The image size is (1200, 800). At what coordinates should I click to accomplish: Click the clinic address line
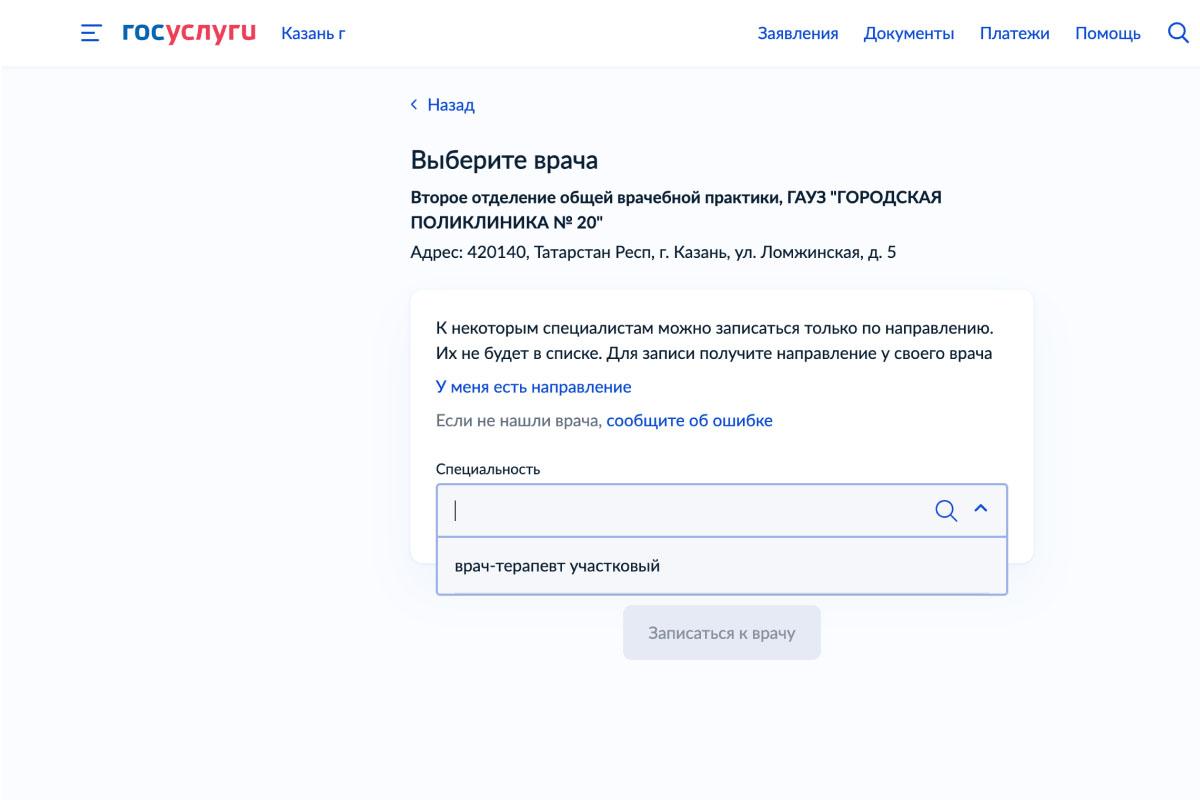click(653, 252)
